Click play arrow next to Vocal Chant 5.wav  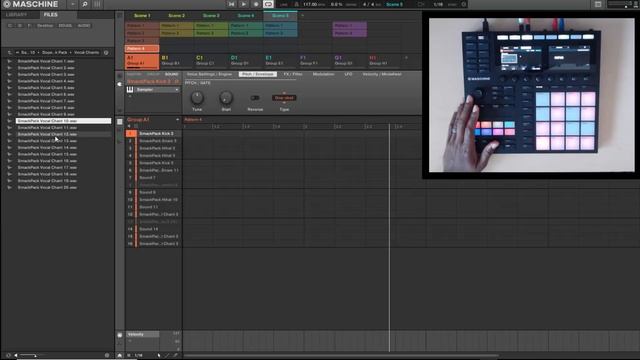click(x=9, y=88)
